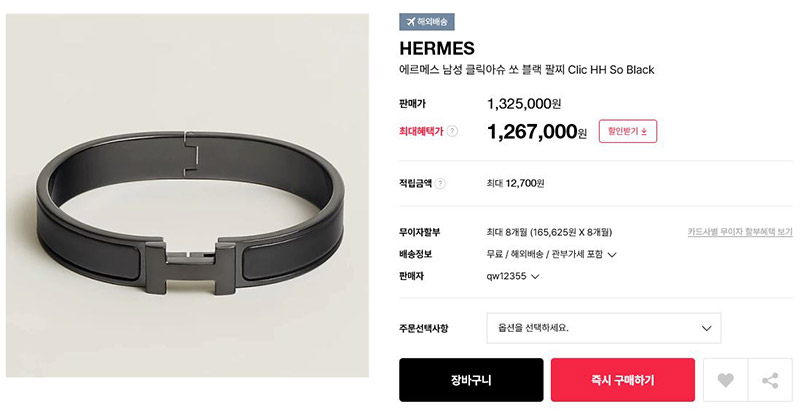Expand seller qw12355 dropdown arrow
800x412 pixels.
click(535, 276)
